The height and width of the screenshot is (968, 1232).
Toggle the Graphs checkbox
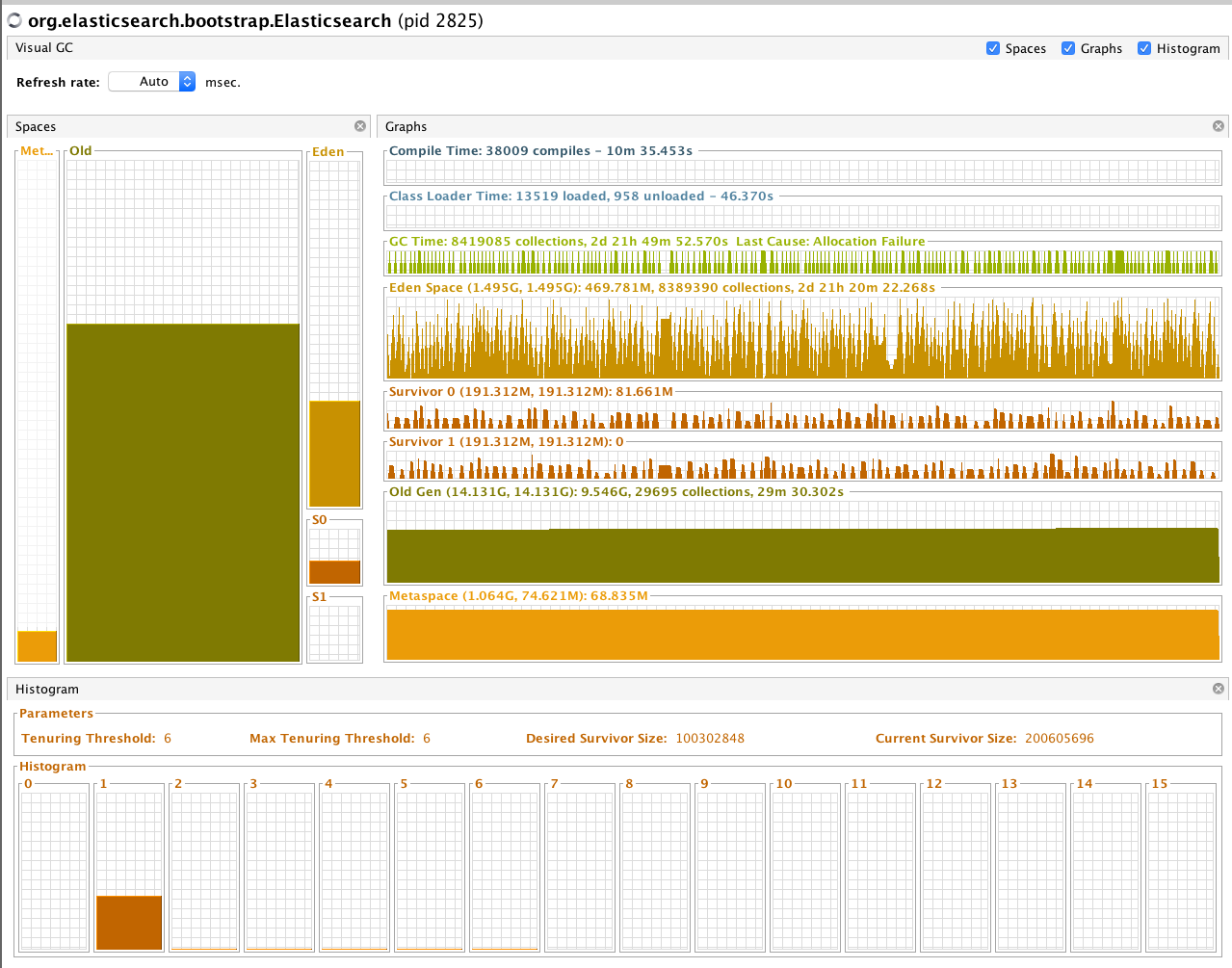[x=1068, y=48]
